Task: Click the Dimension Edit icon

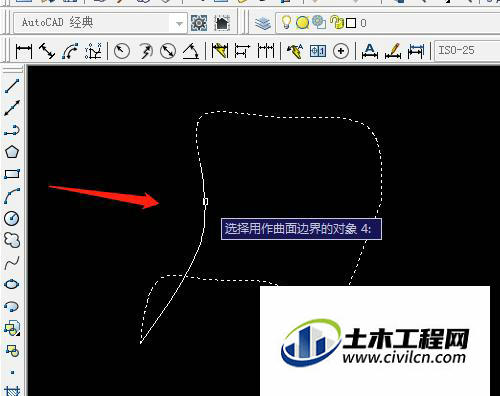Action: pos(370,51)
